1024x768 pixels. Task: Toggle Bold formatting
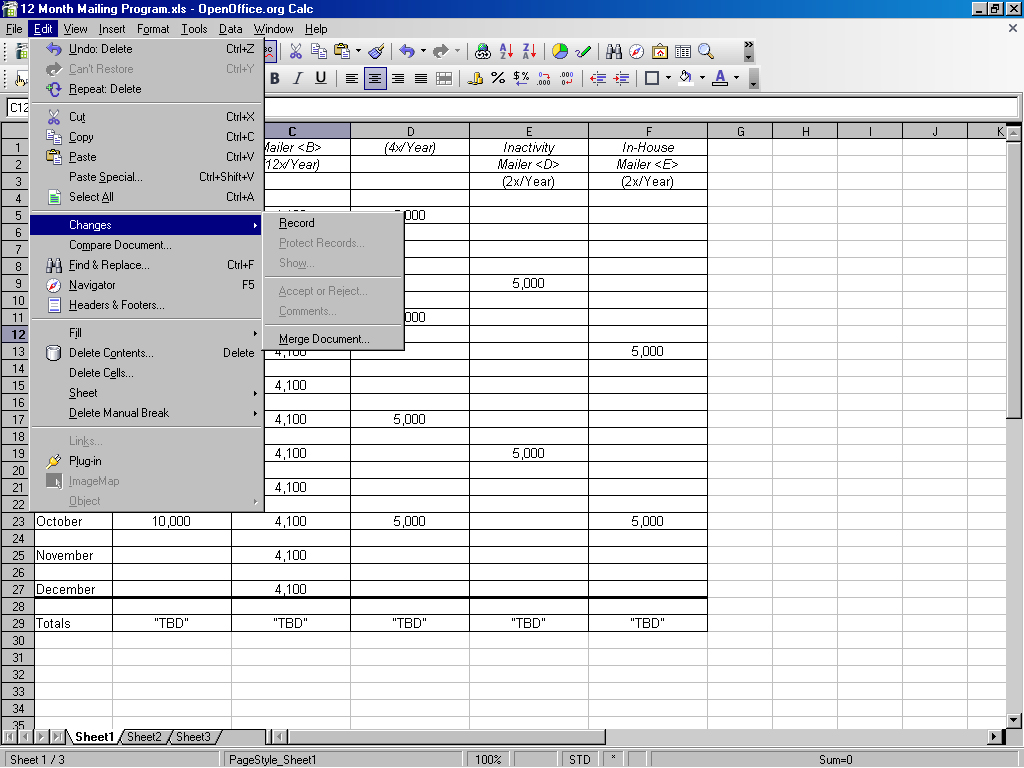point(274,78)
